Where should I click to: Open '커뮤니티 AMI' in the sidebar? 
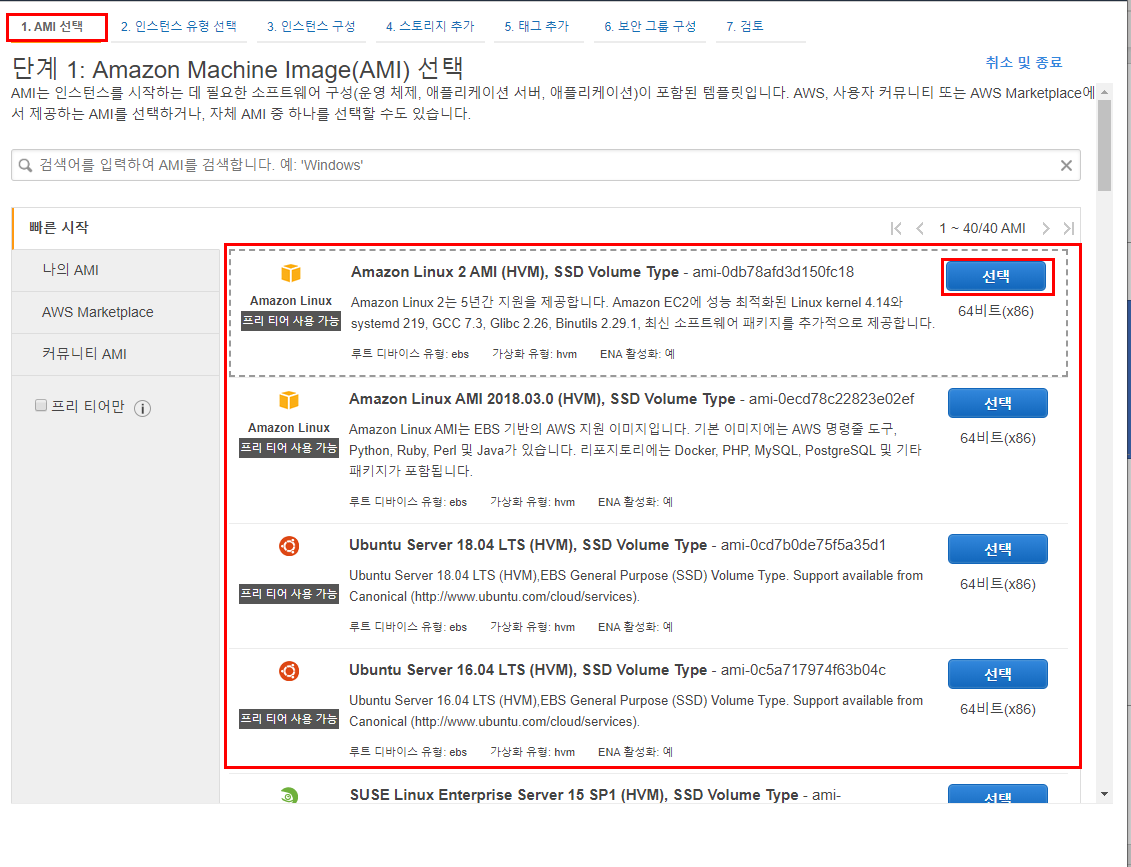point(115,354)
